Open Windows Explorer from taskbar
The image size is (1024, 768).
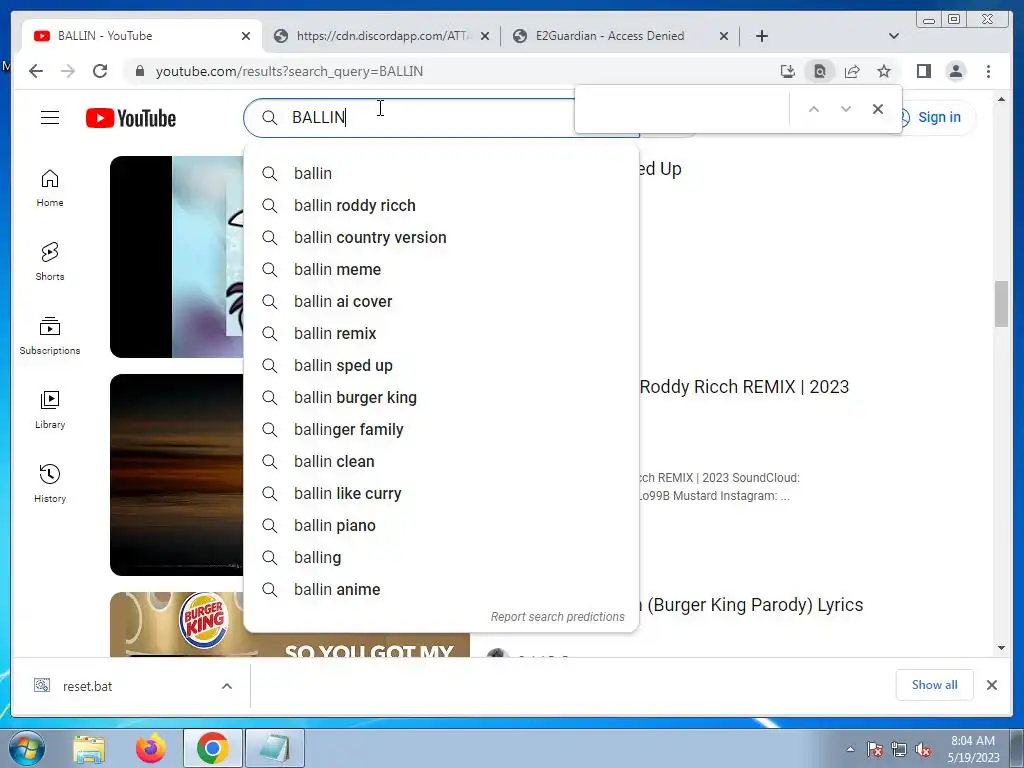click(x=89, y=748)
